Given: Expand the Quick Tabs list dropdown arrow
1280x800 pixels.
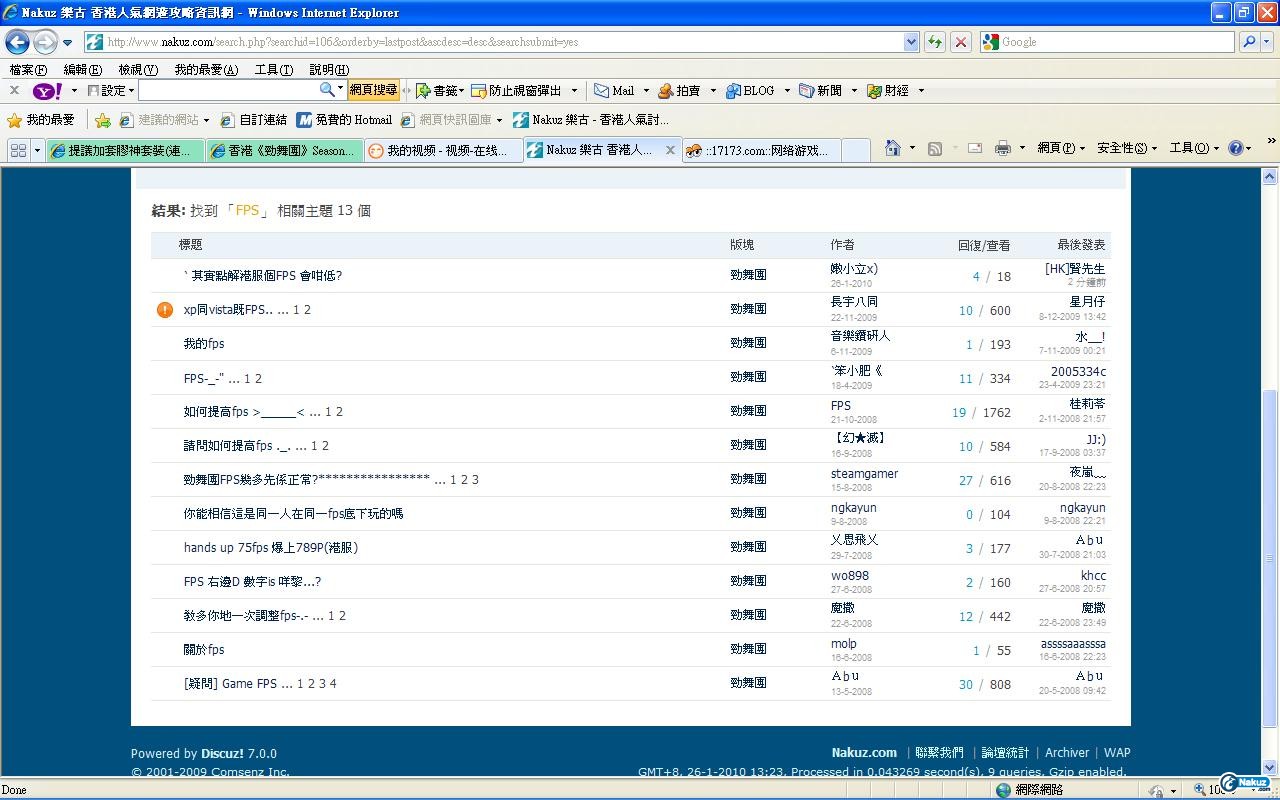Looking at the screenshot, I should (37, 150).
